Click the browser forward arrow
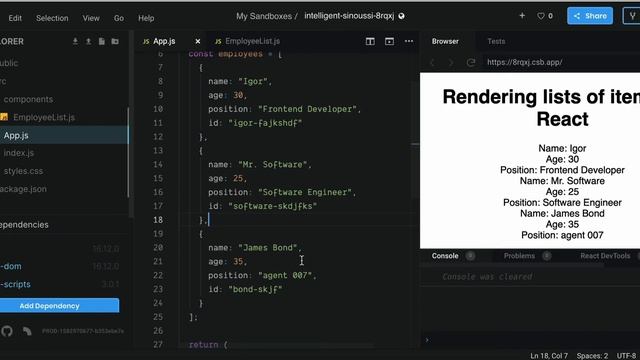The image size is (640, 360). (451, 62)
